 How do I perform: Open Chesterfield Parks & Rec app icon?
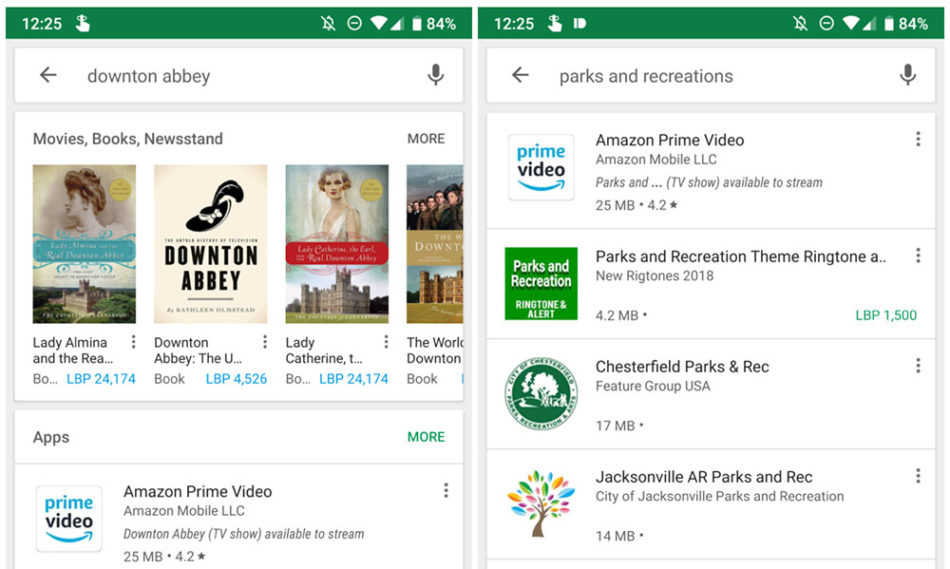point(541,394)
